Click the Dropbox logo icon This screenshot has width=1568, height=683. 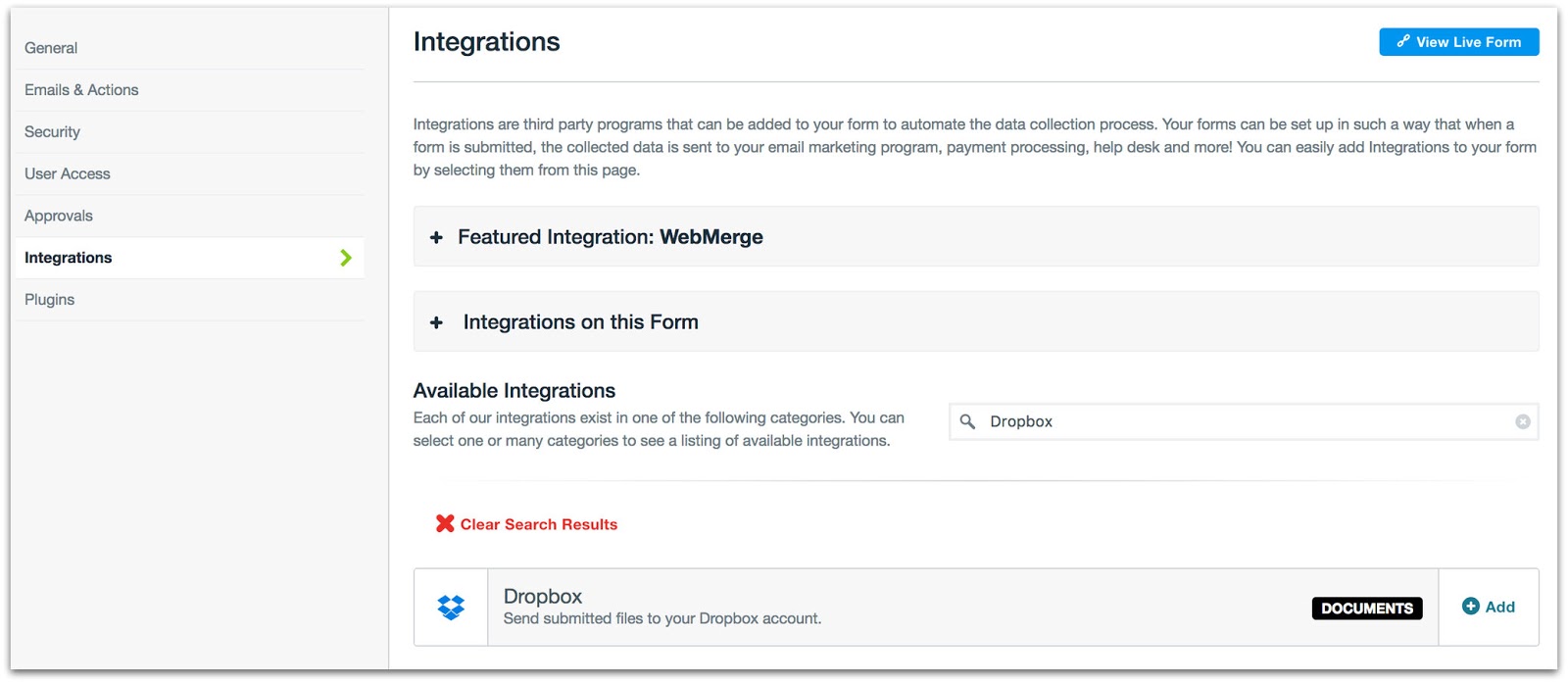coord(451,608)
